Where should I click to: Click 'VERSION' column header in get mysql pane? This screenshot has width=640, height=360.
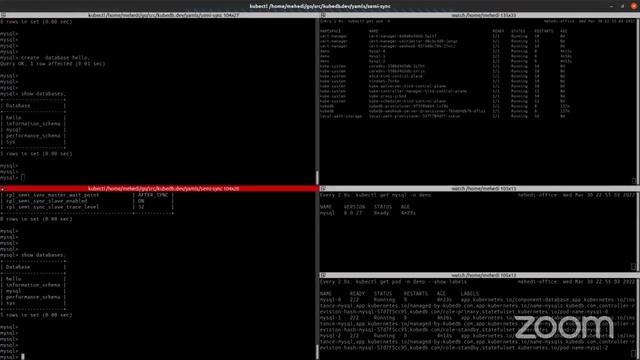[354, 207]
